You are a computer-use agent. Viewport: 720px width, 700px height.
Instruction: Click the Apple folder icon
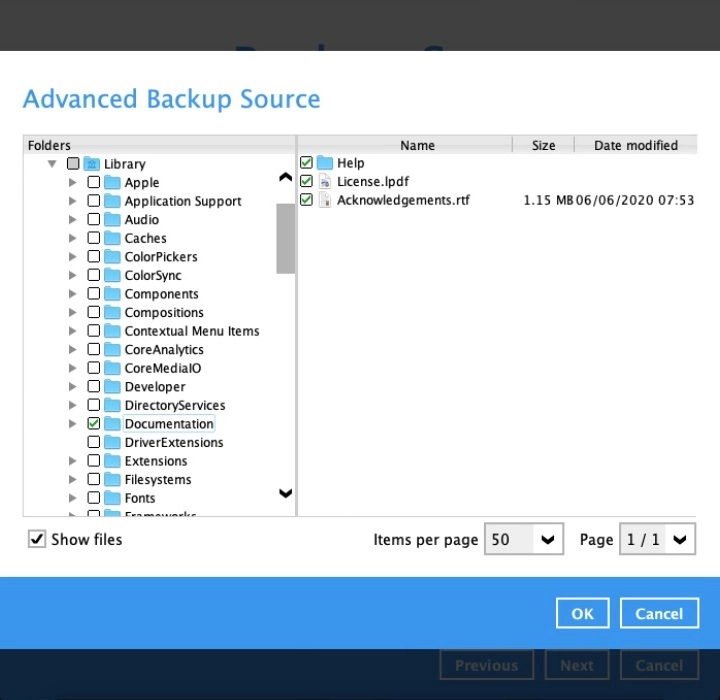112,182
